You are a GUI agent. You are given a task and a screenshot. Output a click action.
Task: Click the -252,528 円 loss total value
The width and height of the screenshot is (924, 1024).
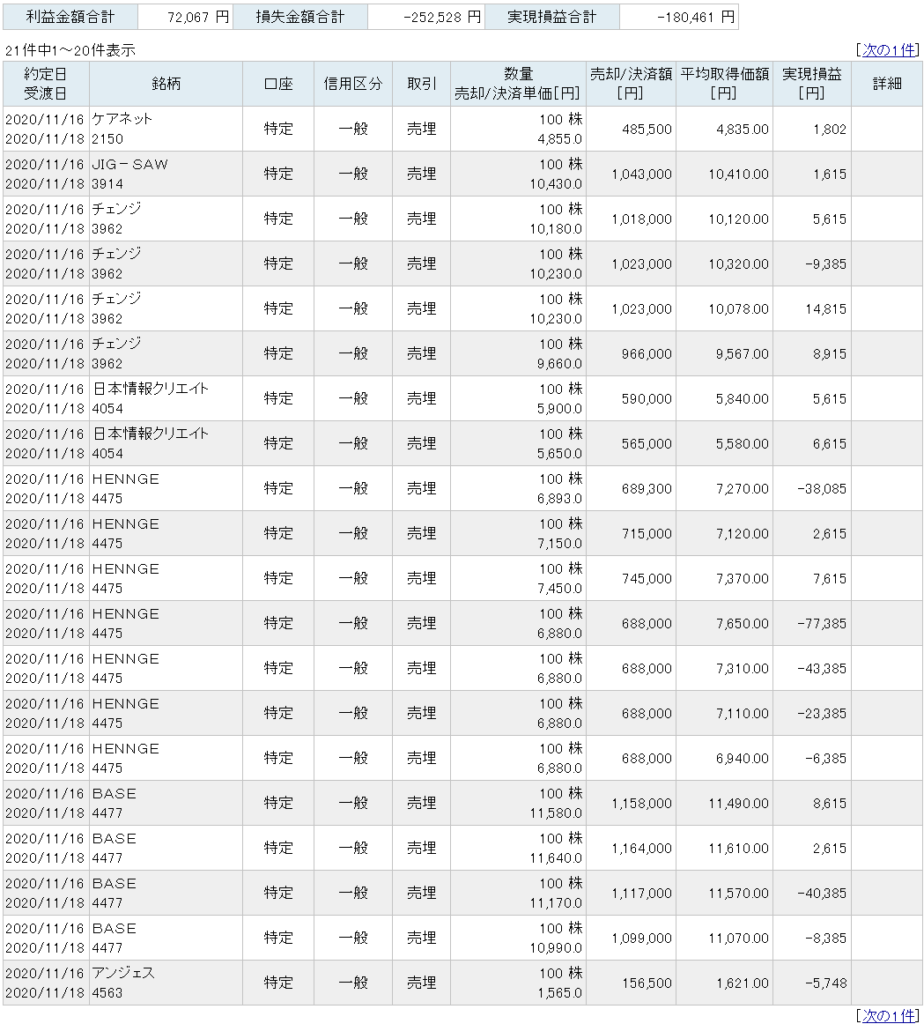[442, 17]
